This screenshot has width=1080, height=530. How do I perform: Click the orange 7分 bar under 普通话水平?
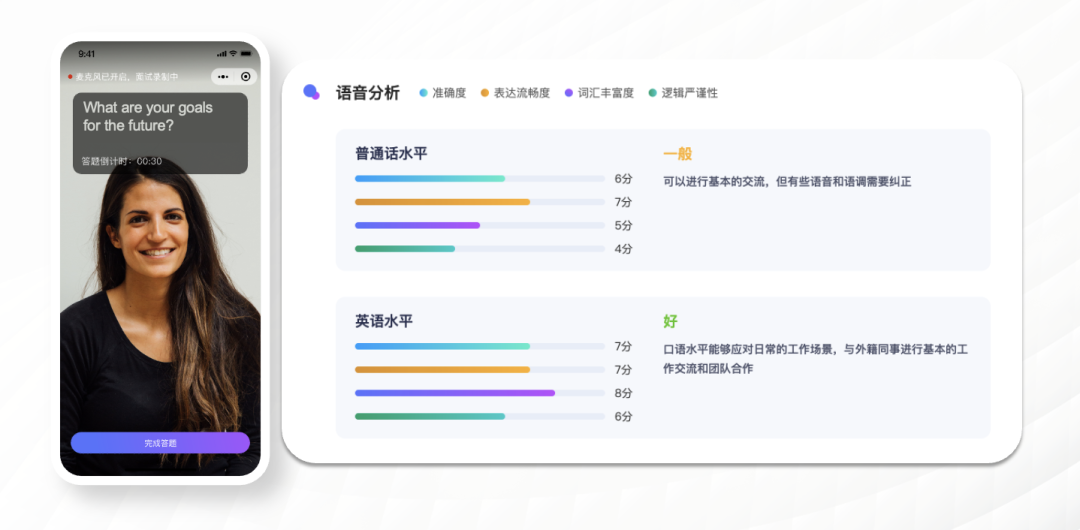[442, 202]
